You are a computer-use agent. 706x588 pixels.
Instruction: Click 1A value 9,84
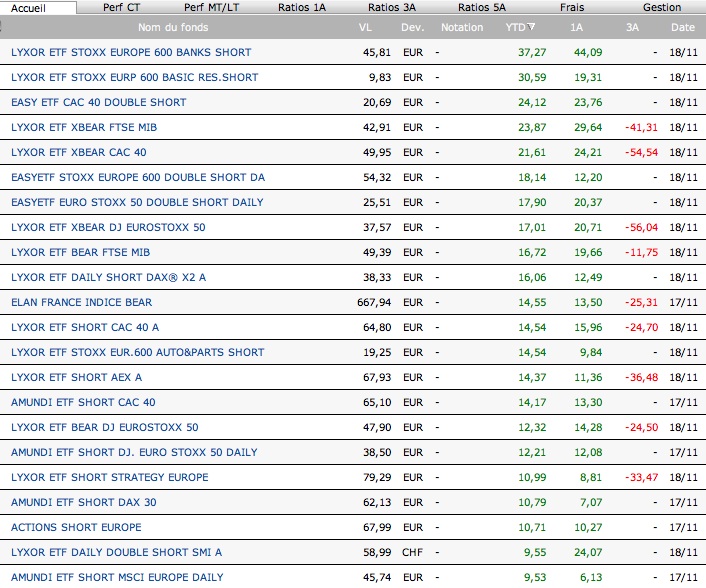pyautogui.click(x=591, y=352)
